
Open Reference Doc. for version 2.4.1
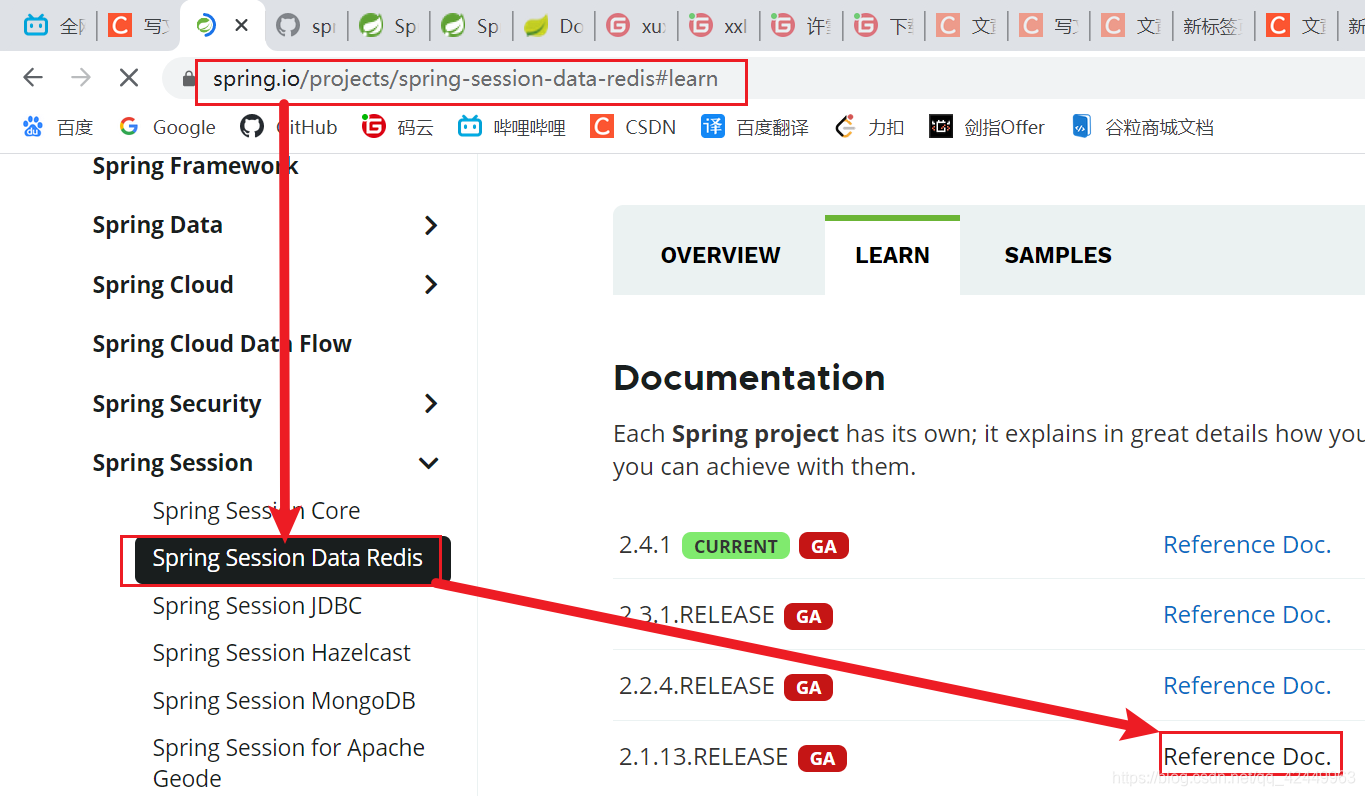click(x=1247, y=545)
